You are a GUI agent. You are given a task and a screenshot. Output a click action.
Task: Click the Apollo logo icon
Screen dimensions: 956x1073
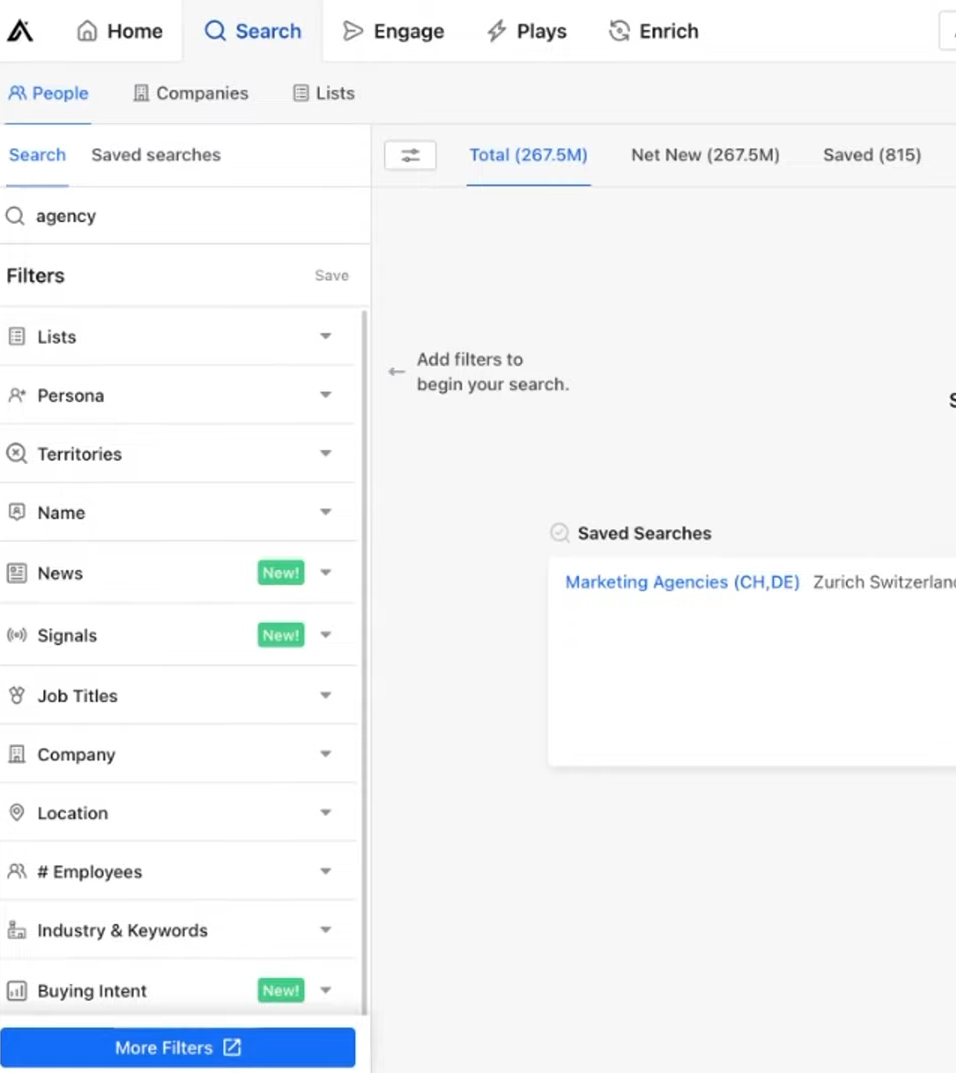point(20,31)
